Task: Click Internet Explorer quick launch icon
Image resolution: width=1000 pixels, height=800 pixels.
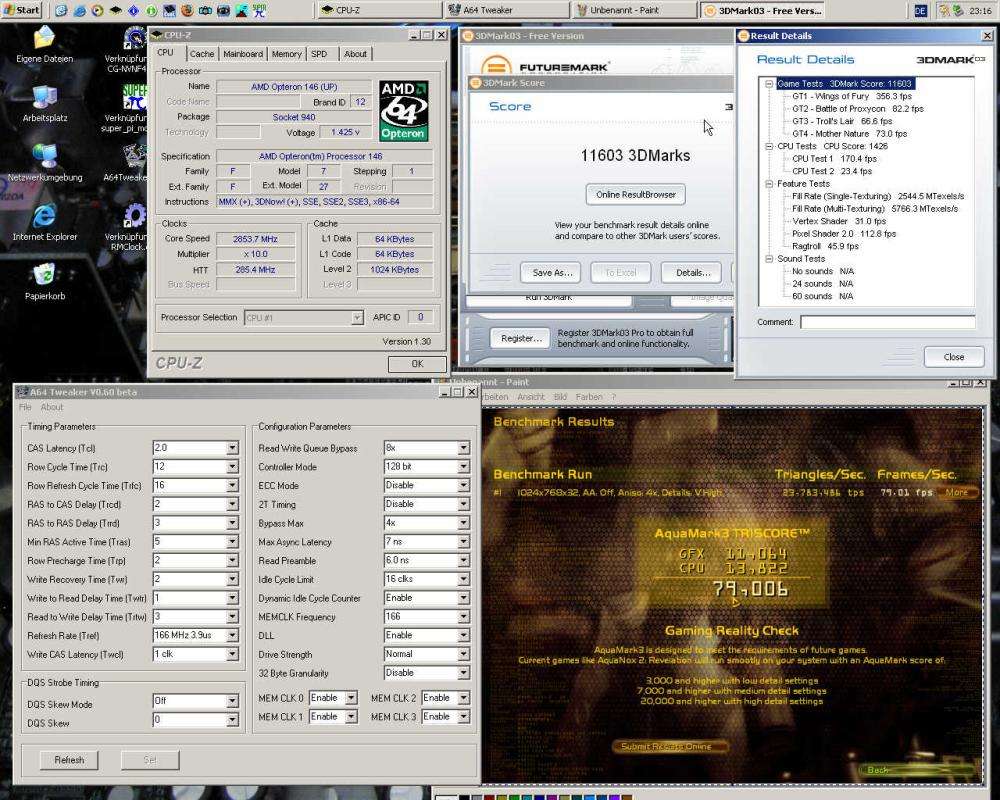Action: (x=80, y=10)
